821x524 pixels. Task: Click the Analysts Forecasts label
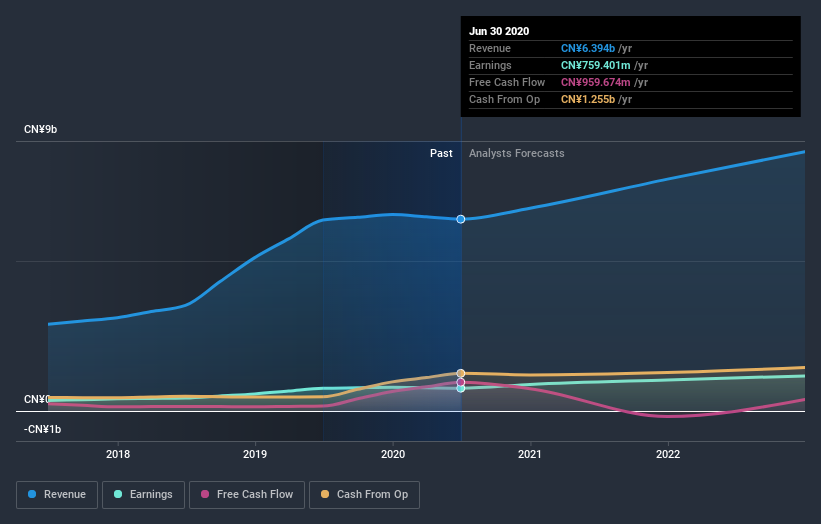(x=517, y=153)
